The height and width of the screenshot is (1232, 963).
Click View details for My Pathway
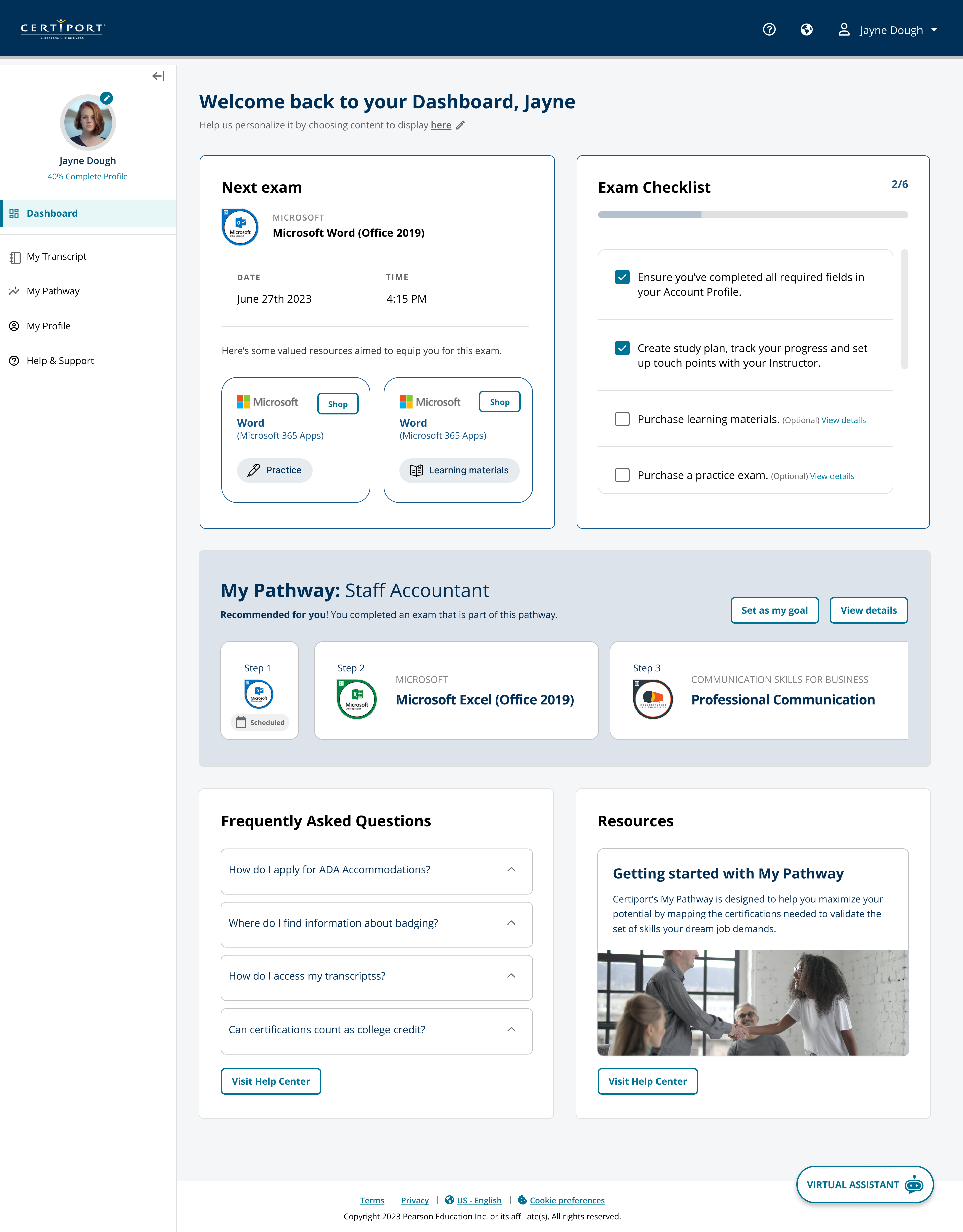click(869, 610)
